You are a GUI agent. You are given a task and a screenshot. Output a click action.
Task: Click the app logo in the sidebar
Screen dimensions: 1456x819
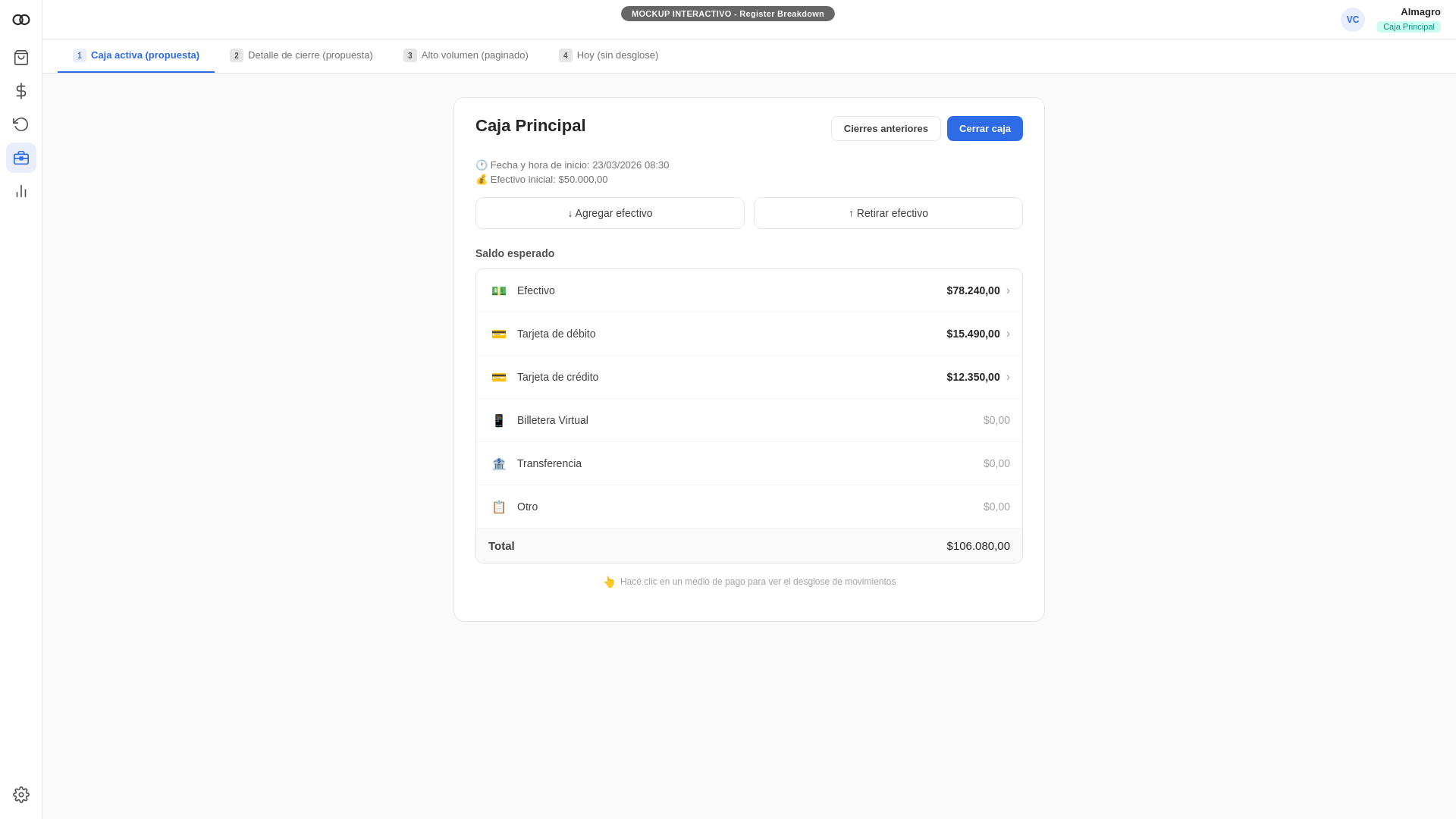coord(21,20)
